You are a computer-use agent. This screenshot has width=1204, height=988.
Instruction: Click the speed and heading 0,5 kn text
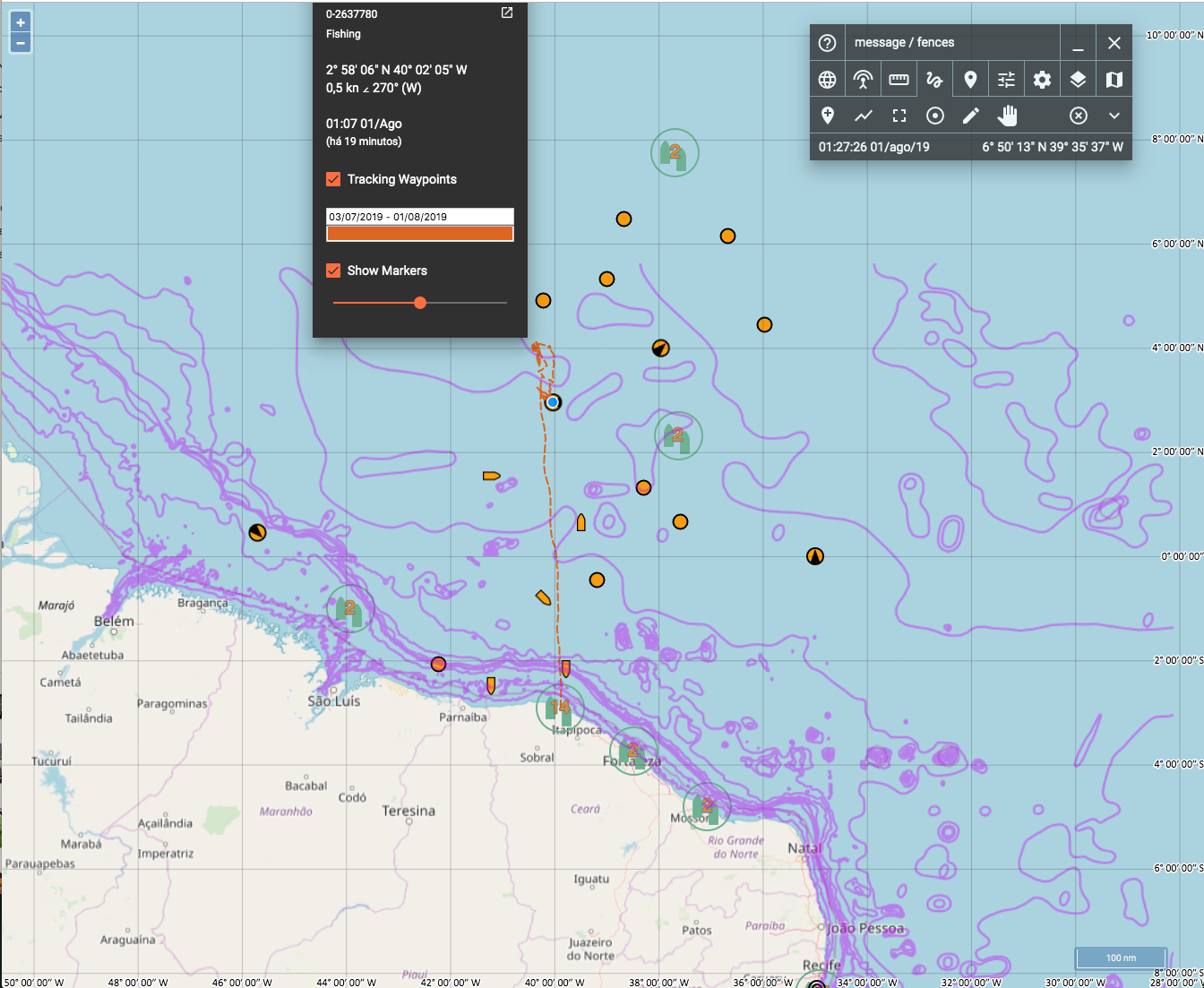374,88
